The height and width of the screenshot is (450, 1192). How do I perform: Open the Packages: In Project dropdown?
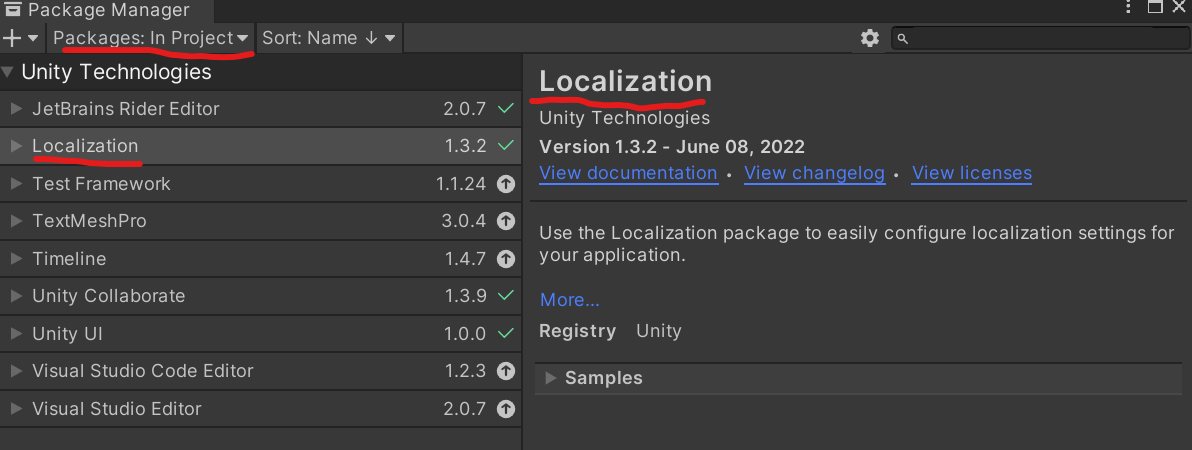click(151, 38)
